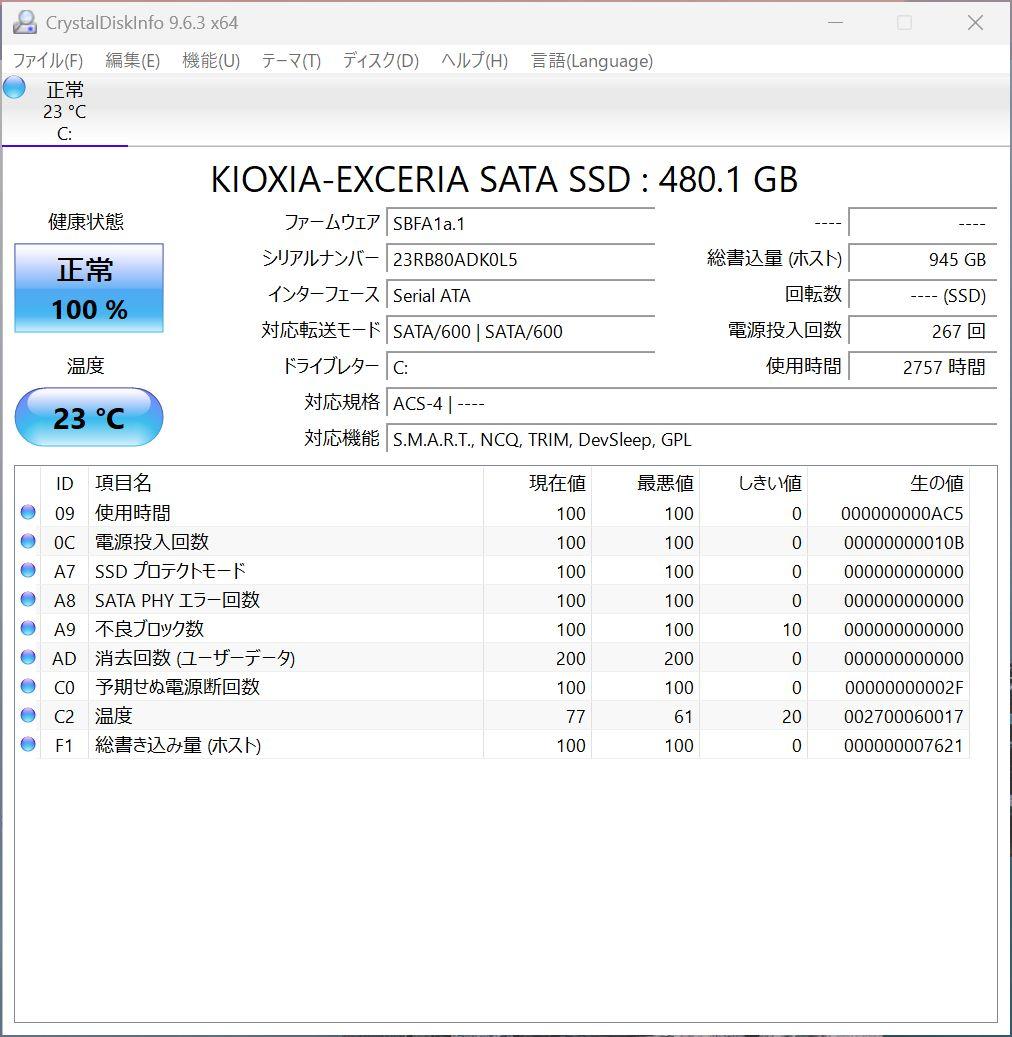Open the 機能(U) menu for settings options
Image resolution: width=1012 pixels, height=1037 pixels.
[x=210, y=61]
